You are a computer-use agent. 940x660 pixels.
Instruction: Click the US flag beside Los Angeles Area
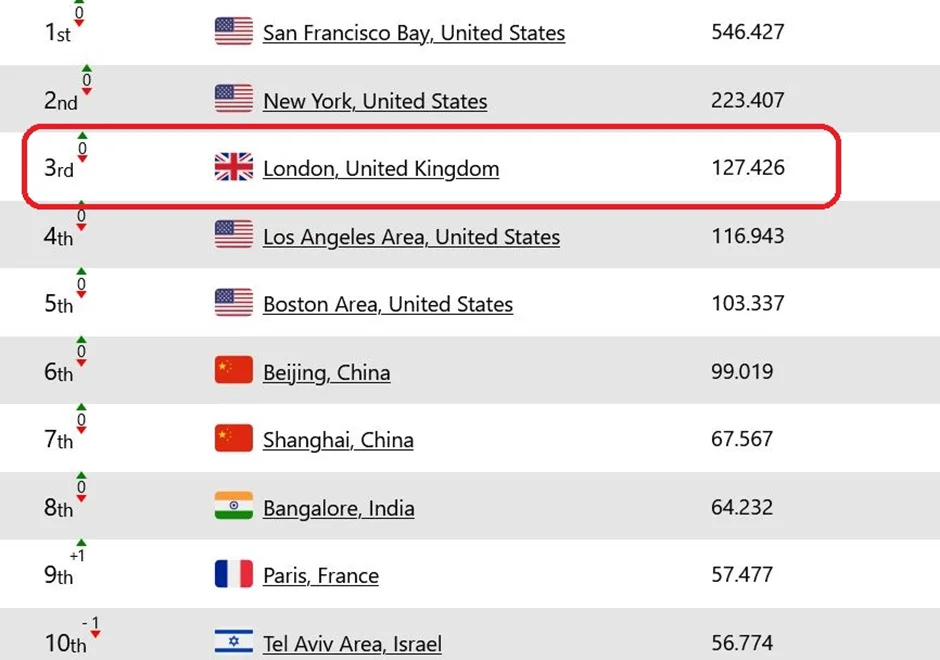[233, 235]
